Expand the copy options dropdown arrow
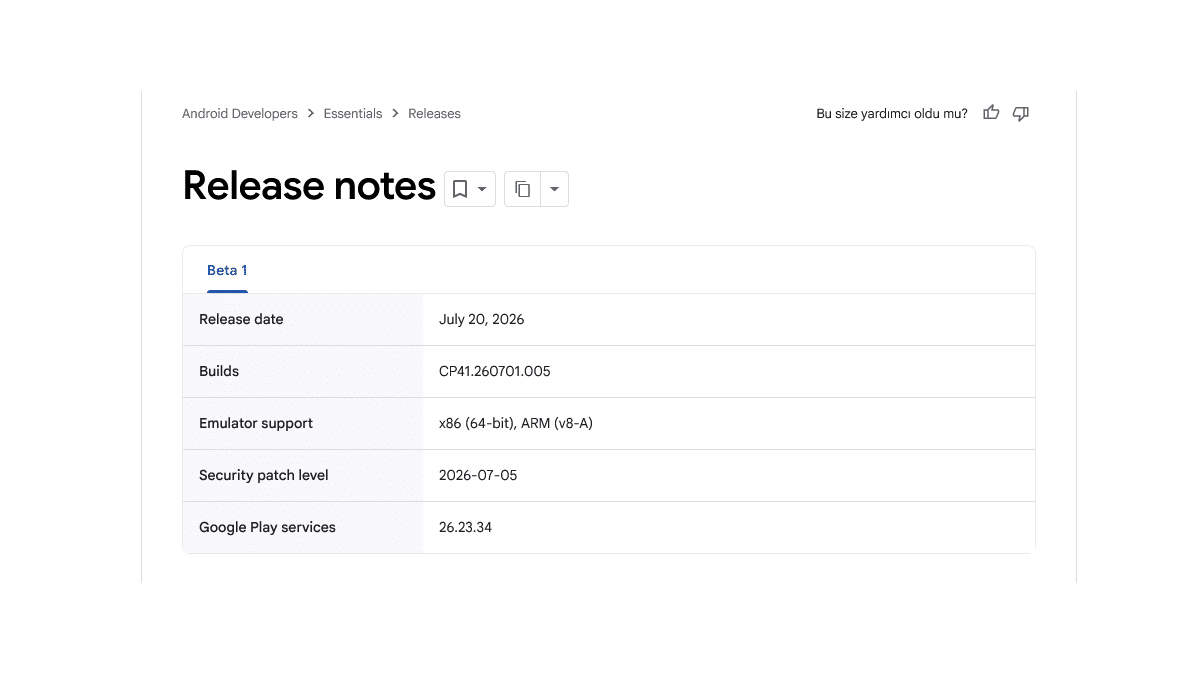The image size is (1200, 675). pos(554,189)
